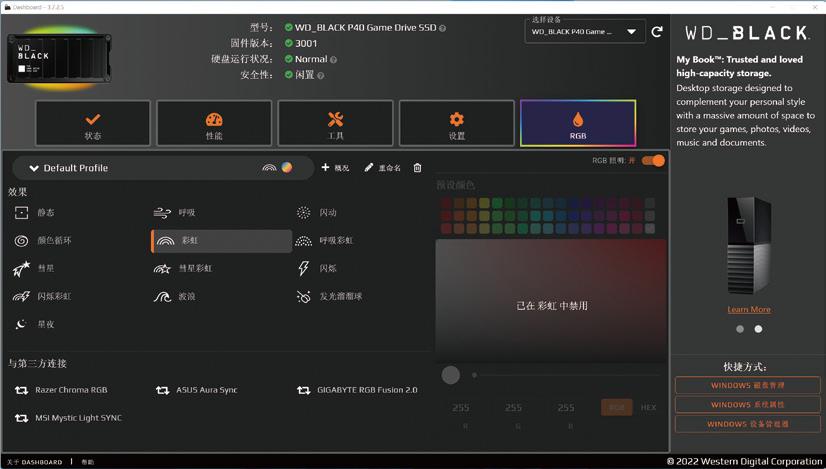Open the tools tab (工具)

pos(335,123)
